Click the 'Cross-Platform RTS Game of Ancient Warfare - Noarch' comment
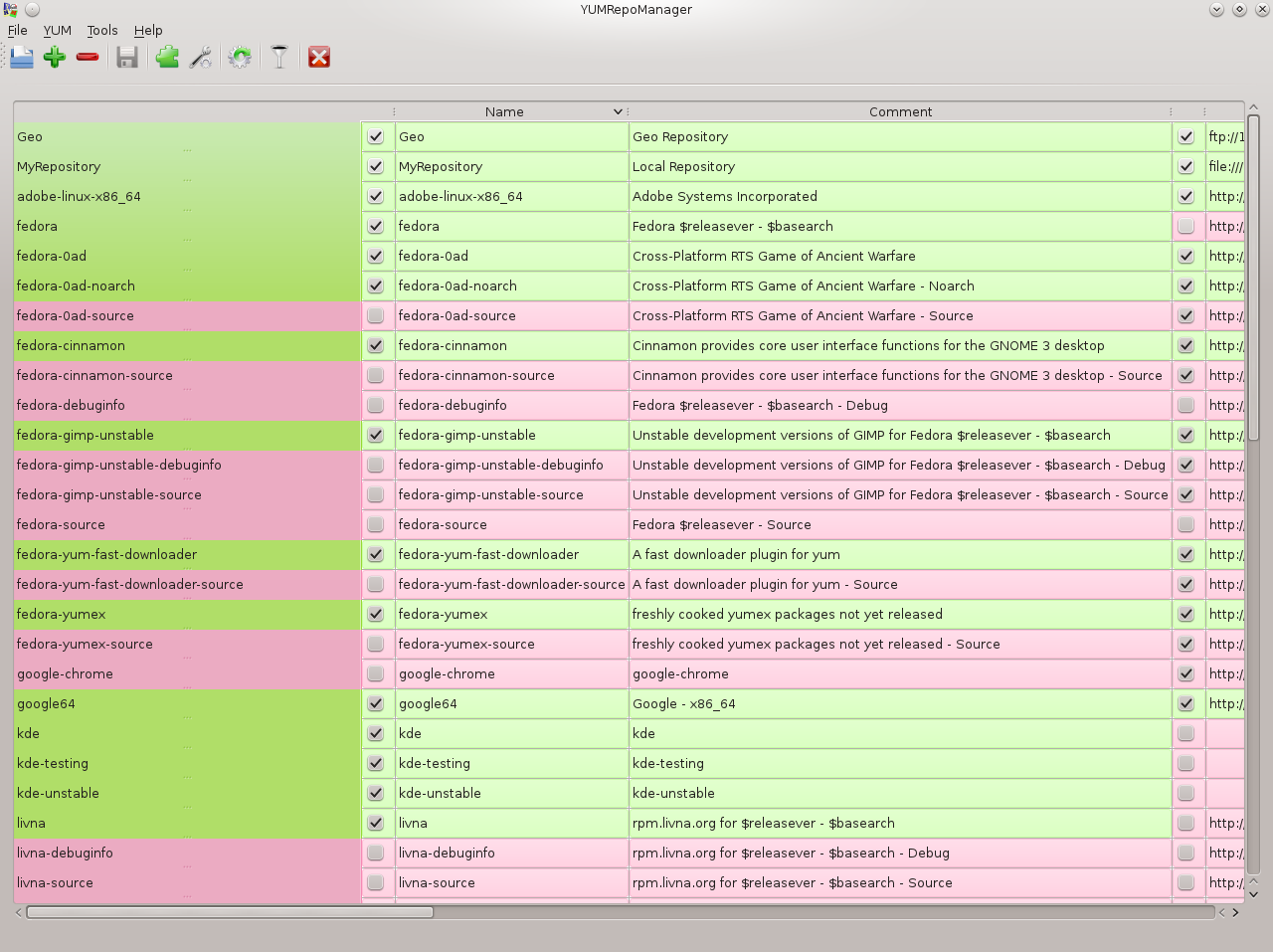 coord(900,286)
